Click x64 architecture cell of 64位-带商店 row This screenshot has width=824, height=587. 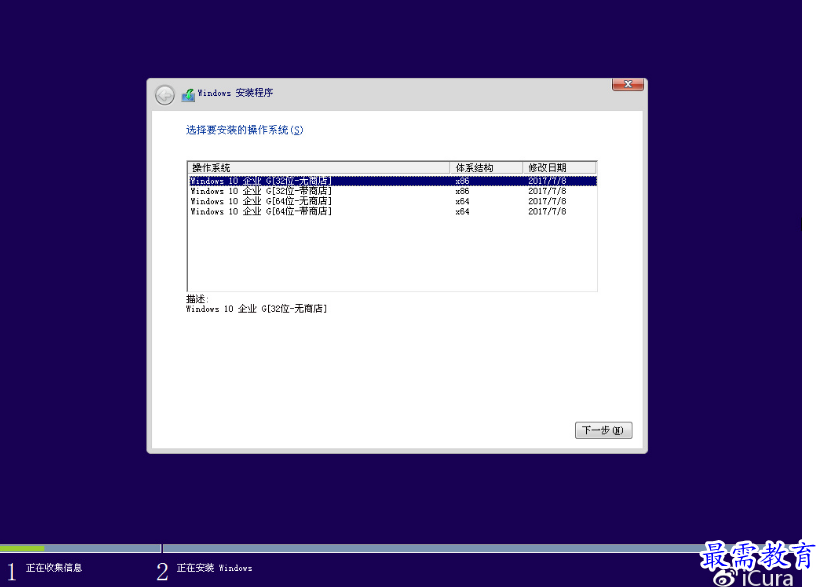point(462,211)
